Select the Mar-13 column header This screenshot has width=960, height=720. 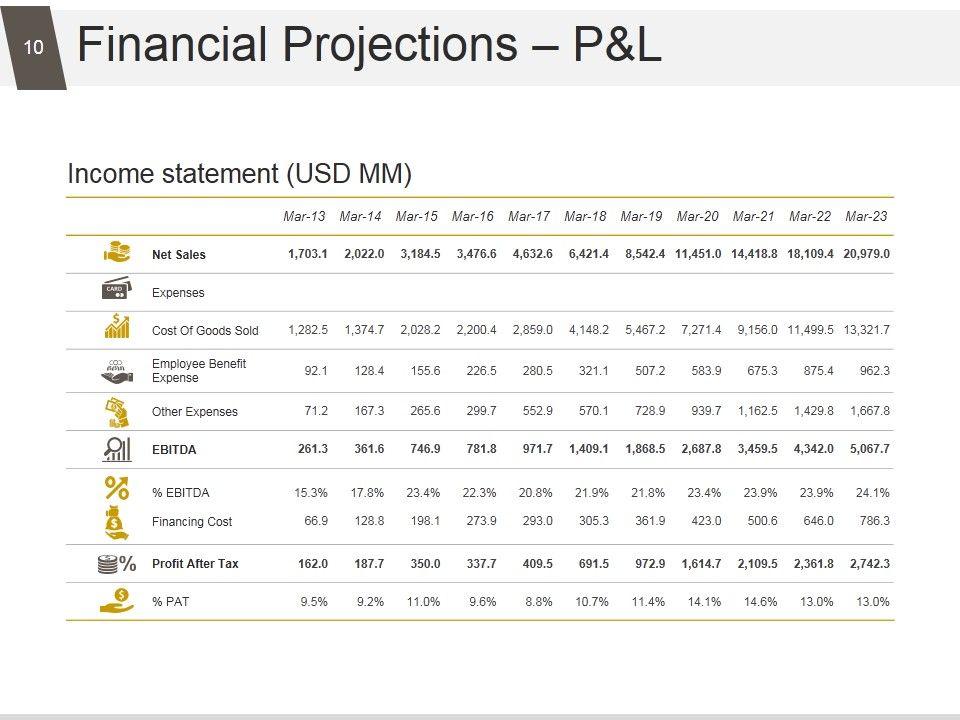point(304,216)
